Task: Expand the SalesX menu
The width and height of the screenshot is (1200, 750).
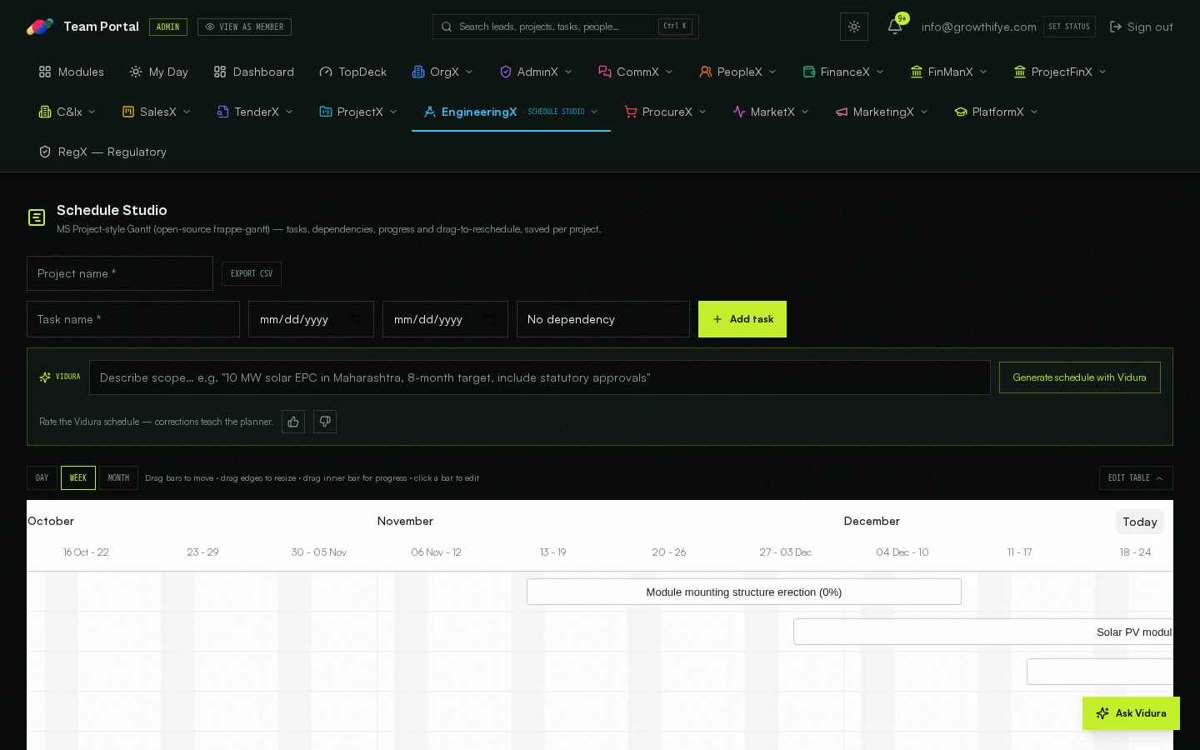Action: point(157,112)
